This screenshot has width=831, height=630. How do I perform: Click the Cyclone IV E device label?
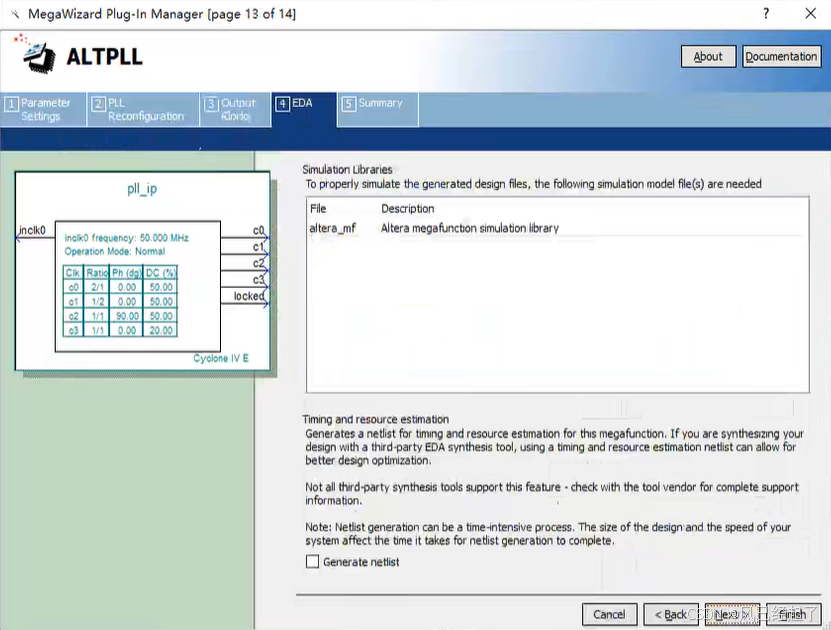220,358
